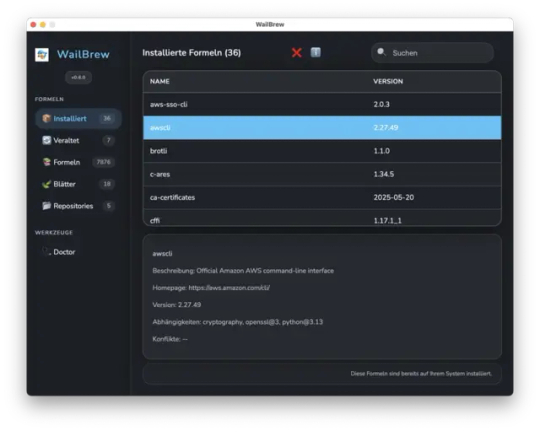This screenshot has width=540, height=431.
Task: Select the brotli row
Action: pos(322,151)
